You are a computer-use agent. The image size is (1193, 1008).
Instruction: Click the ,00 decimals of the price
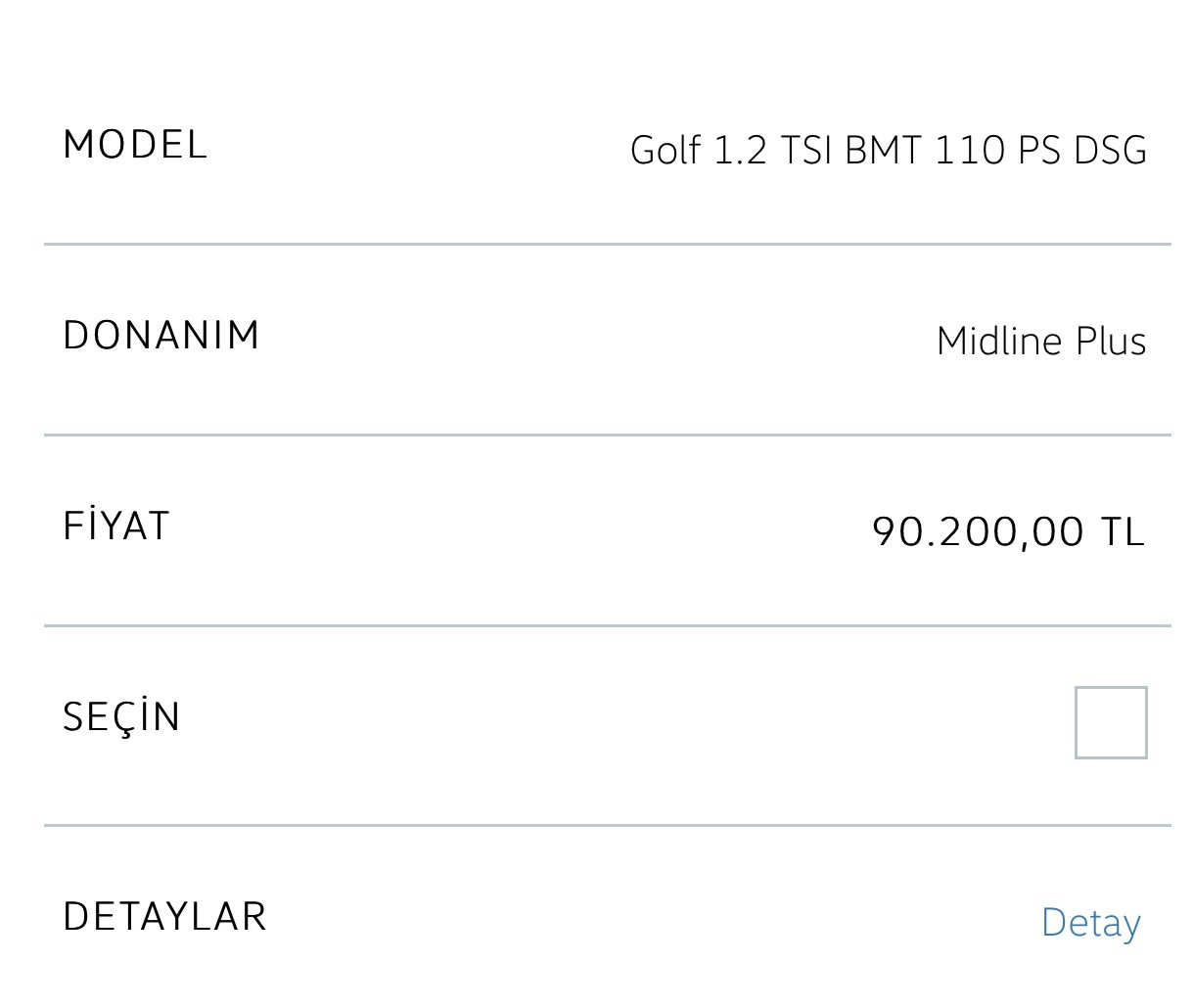pyautogui.click(x=1057, y=534)
